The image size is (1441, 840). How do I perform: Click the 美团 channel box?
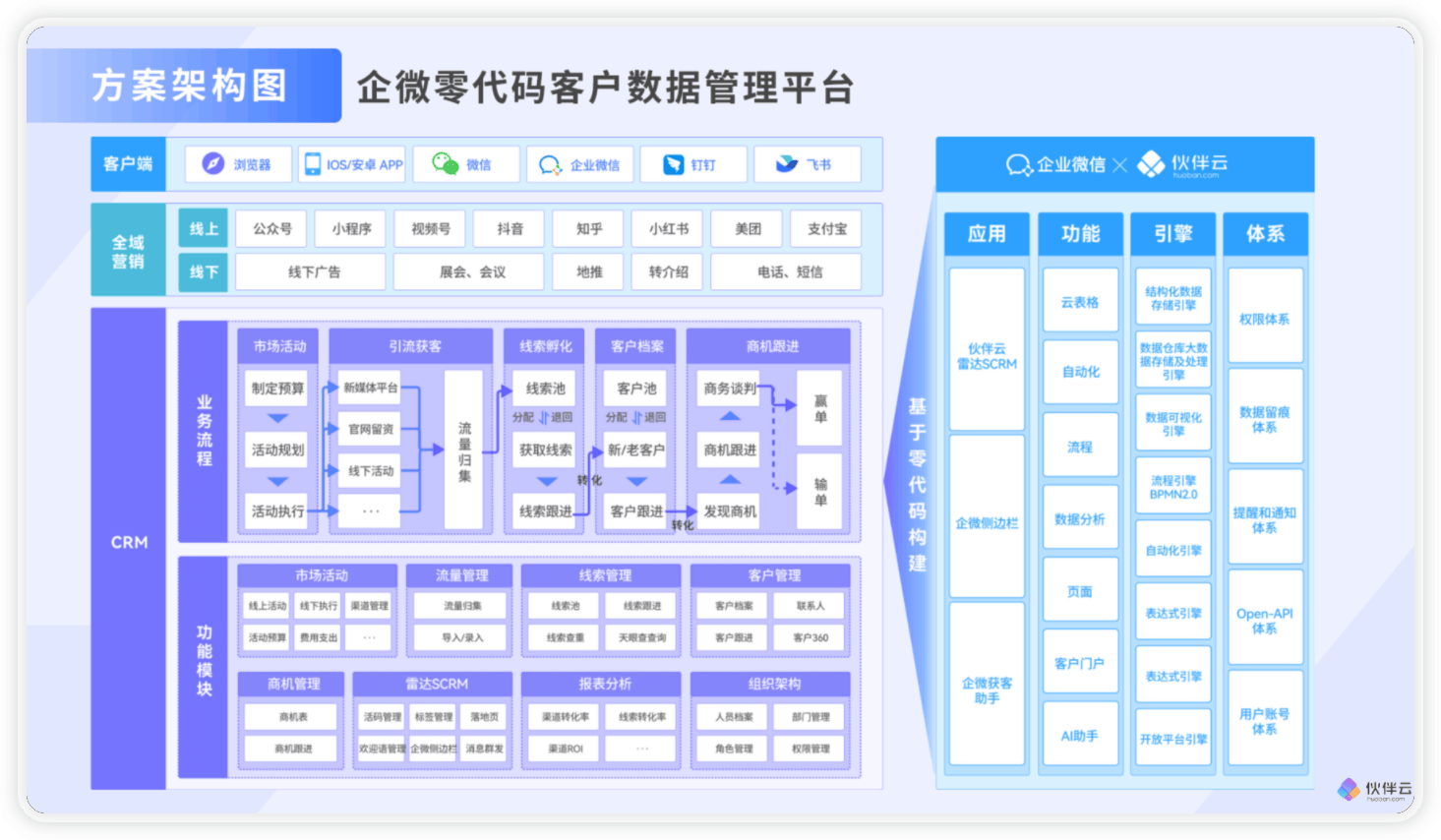coord(748,228)
